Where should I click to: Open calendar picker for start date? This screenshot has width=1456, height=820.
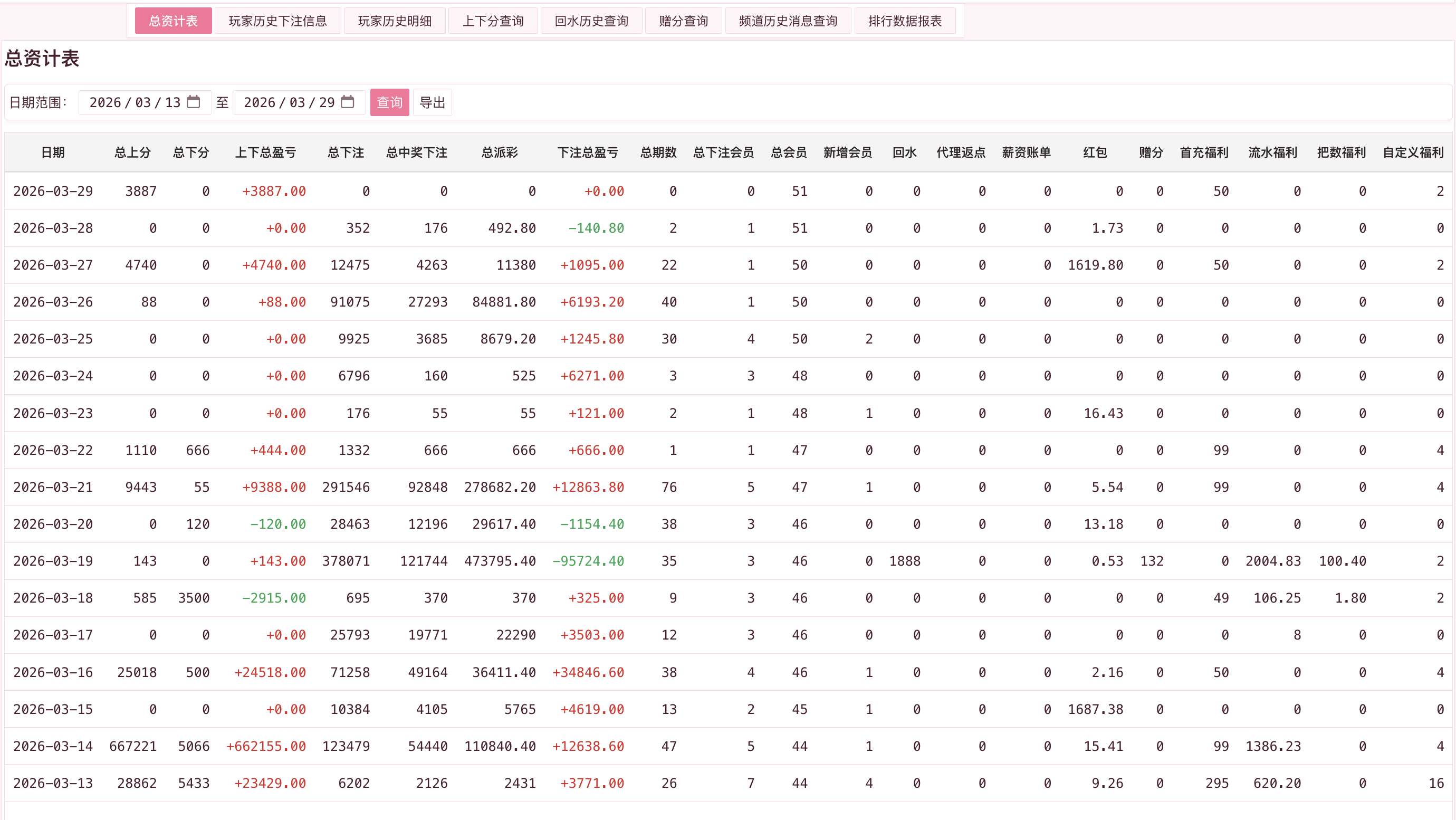point(193,102)
